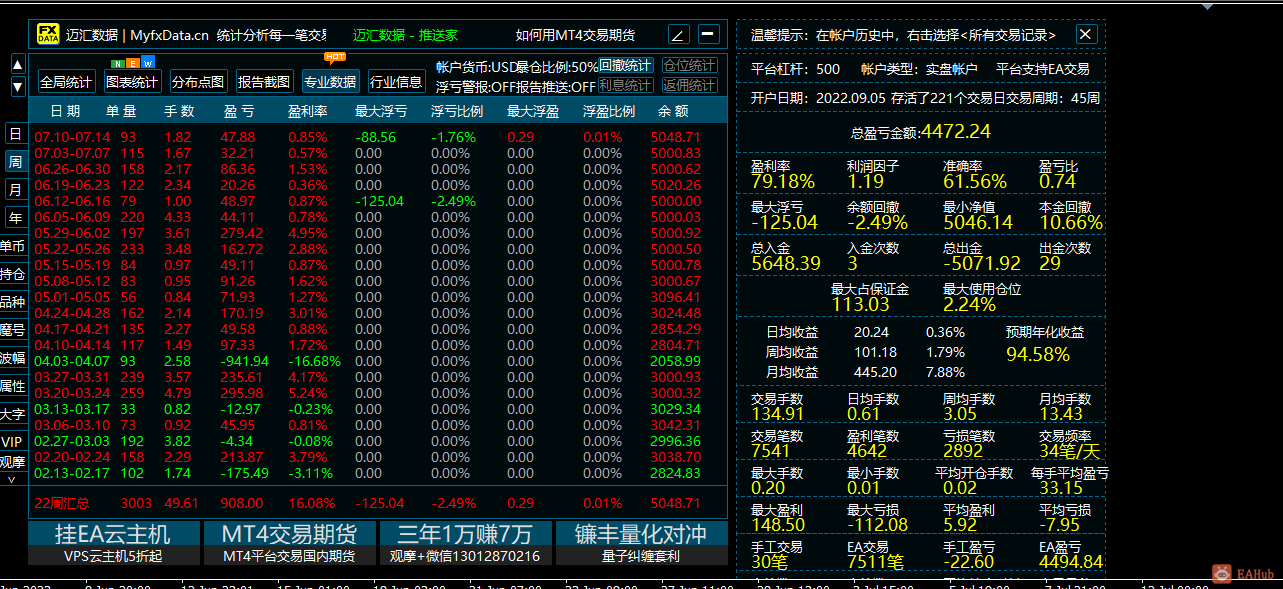Select 单币 sidebar item
Image resolution: width=1283 pixels, height=589 pixels.
(13, 246)
